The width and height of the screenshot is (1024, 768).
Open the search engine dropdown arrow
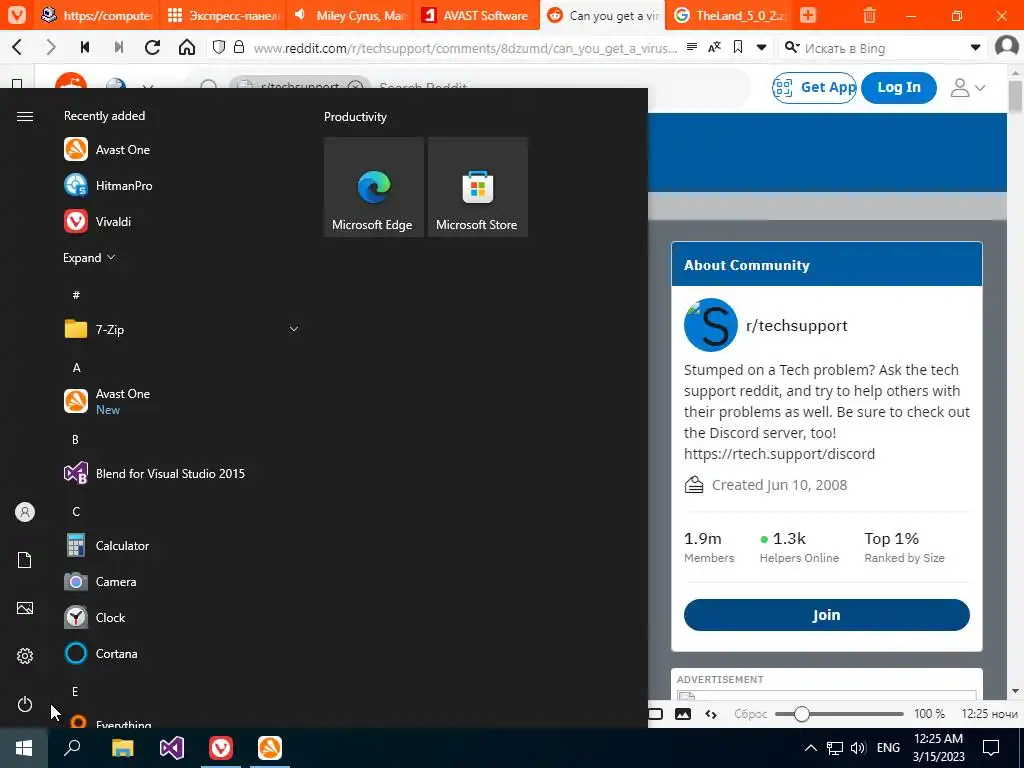tap(975, 47)
